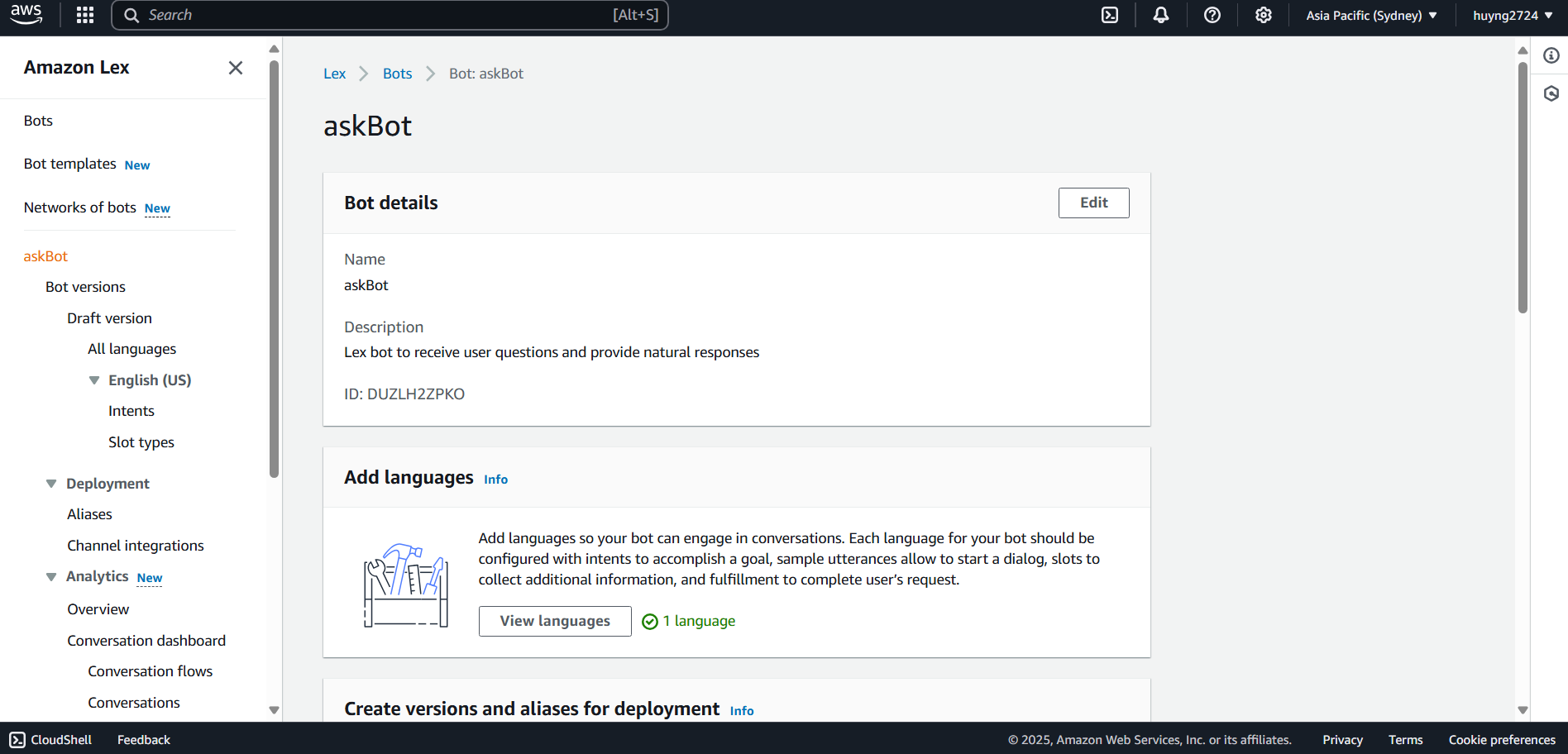Collapse the Deployment section

51,484
